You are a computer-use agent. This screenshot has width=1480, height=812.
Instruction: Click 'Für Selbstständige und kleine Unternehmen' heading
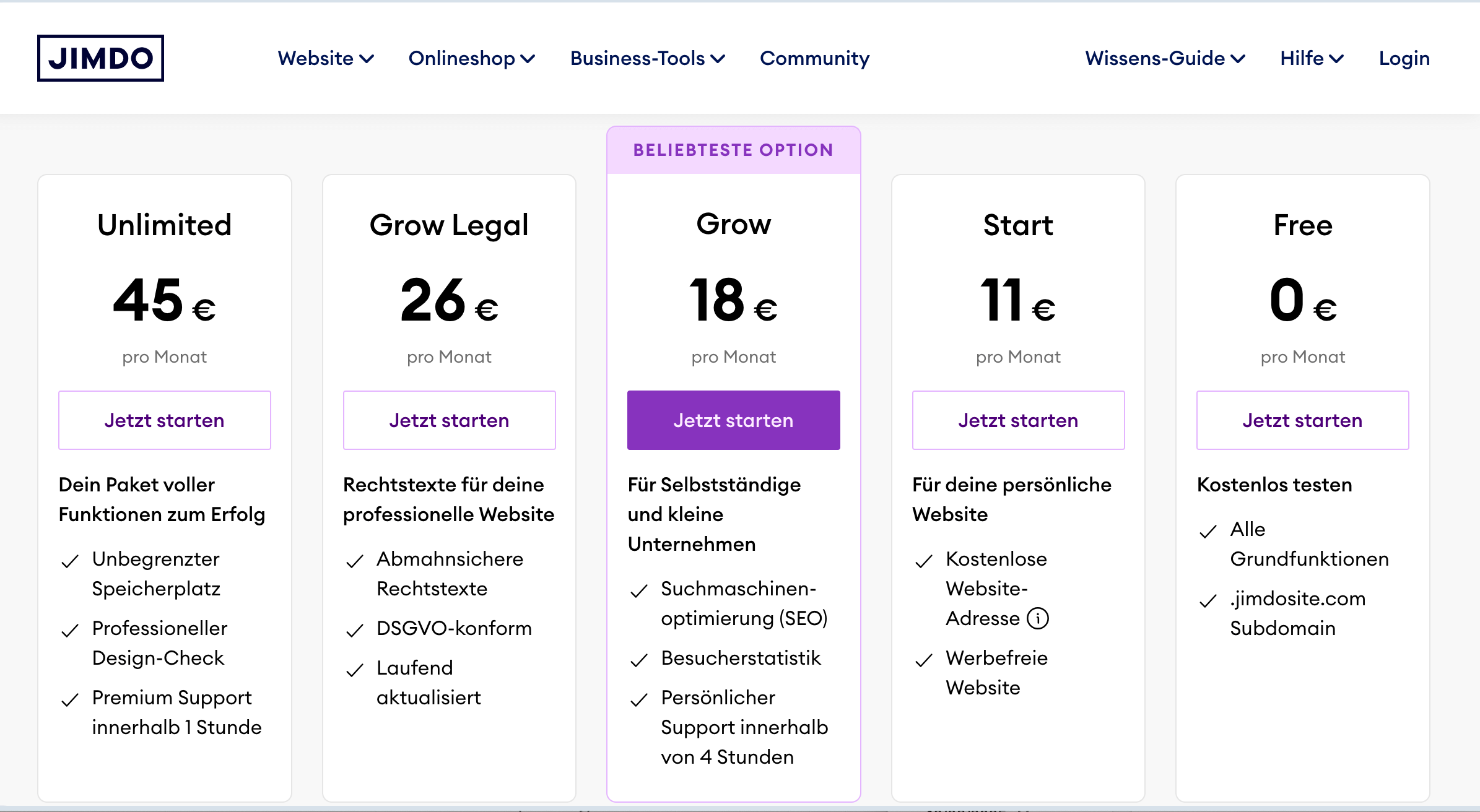(x=715, y=514)
